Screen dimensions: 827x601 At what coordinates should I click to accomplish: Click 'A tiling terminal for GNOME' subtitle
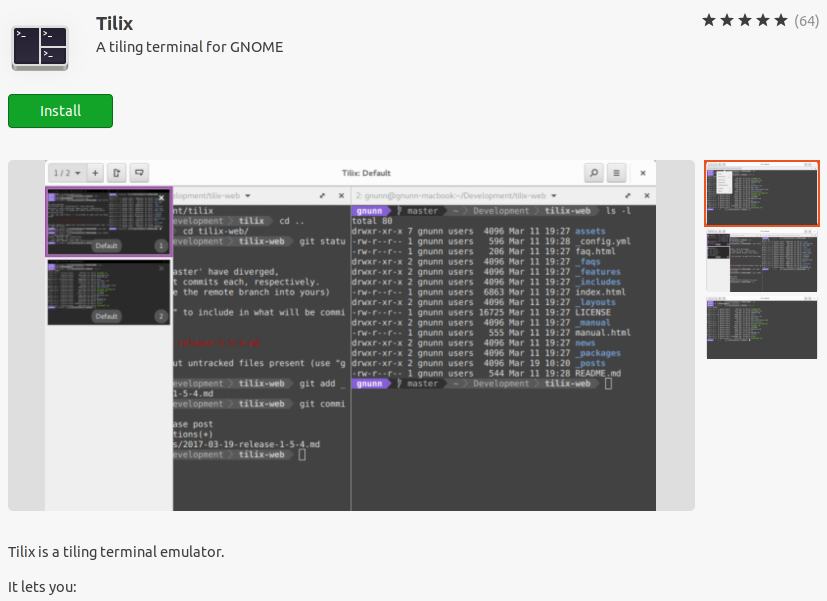pos(189,47)
